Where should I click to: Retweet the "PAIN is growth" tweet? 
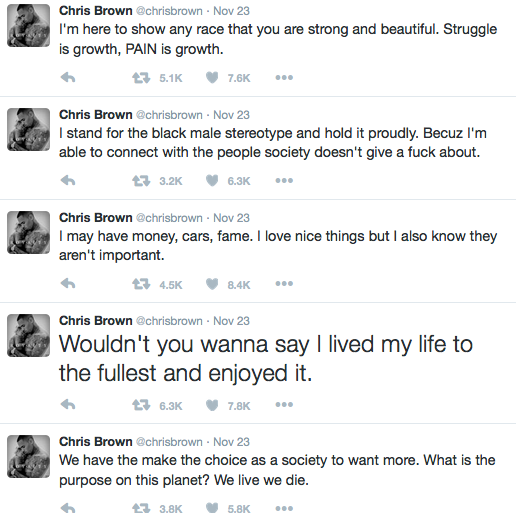(141, 78)
